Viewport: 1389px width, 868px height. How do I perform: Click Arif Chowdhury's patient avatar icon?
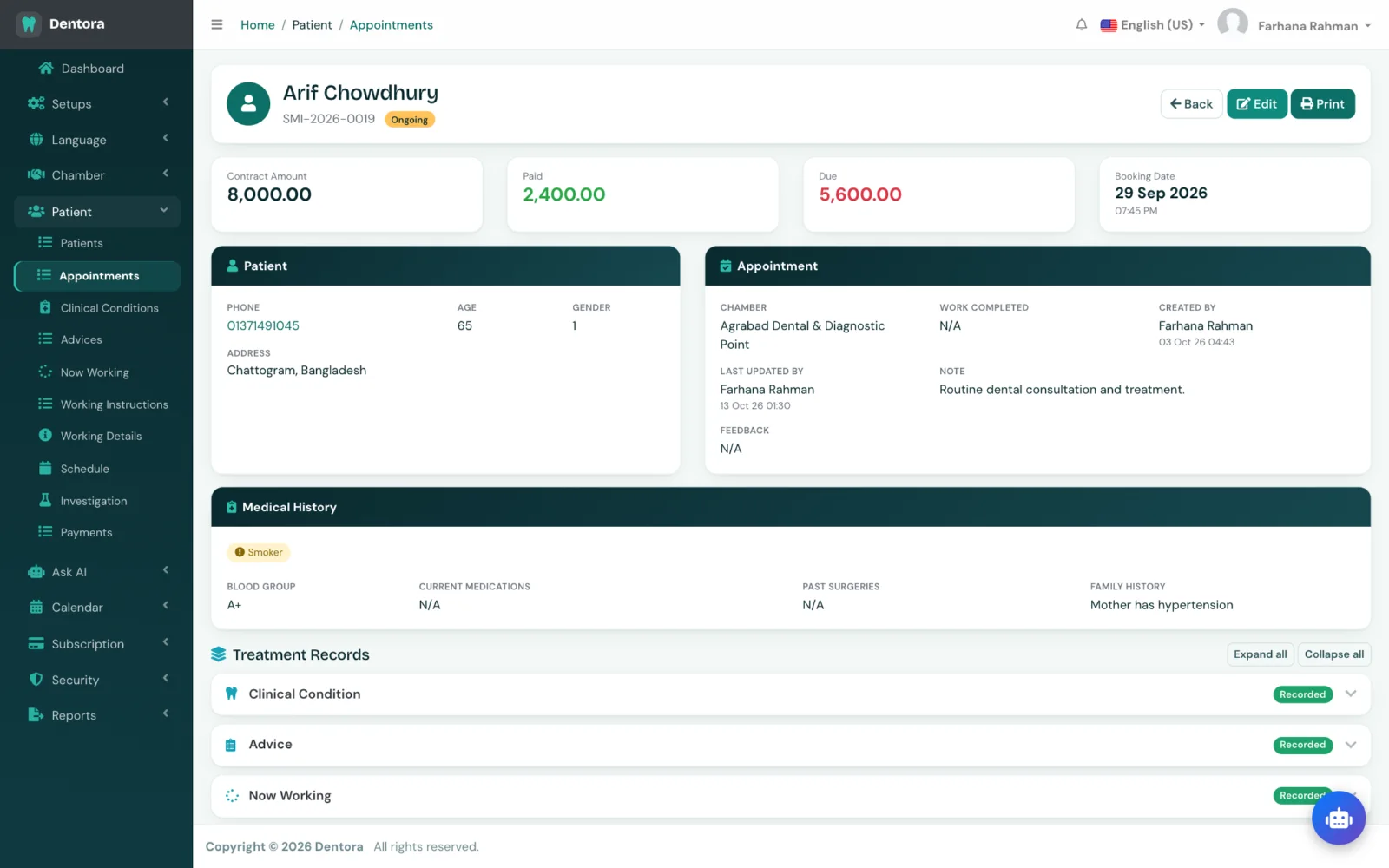click(248, 103)
